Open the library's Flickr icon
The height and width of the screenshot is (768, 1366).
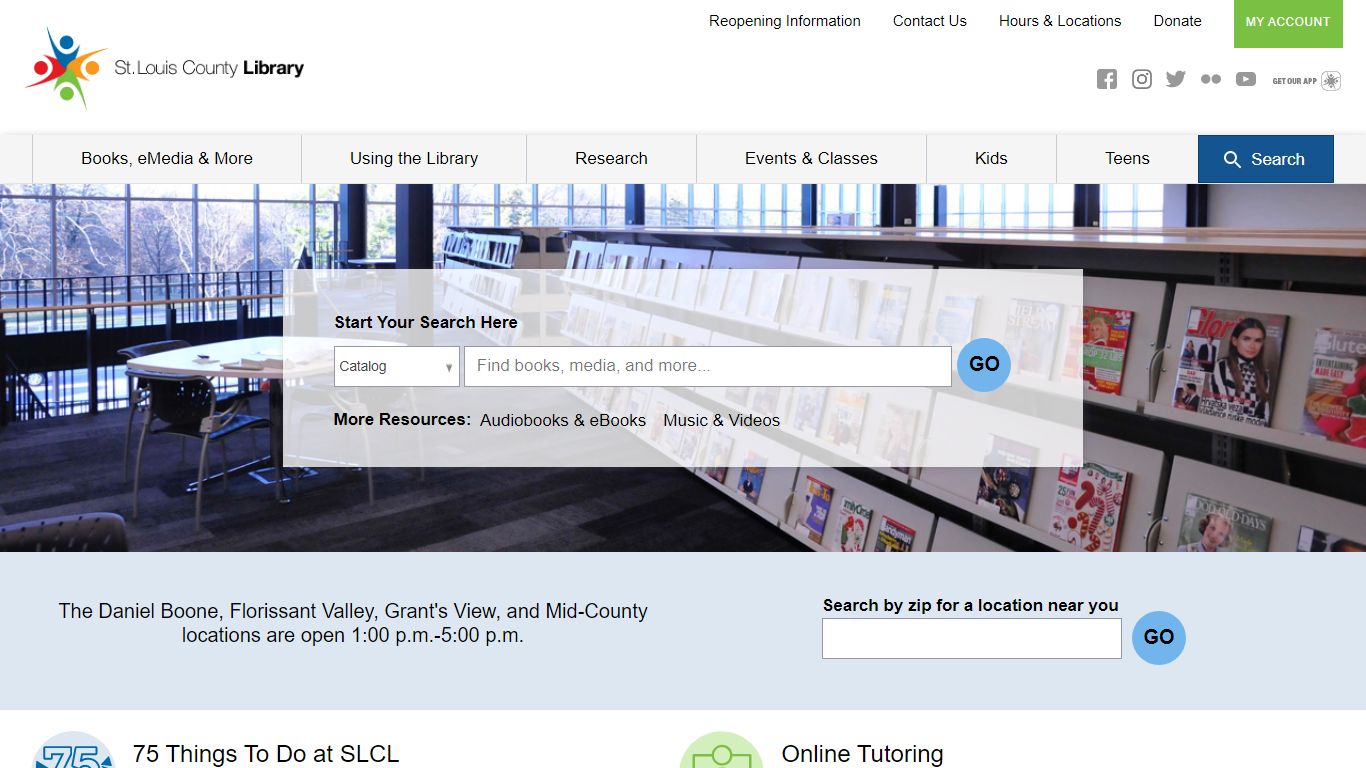[1211, 80]
